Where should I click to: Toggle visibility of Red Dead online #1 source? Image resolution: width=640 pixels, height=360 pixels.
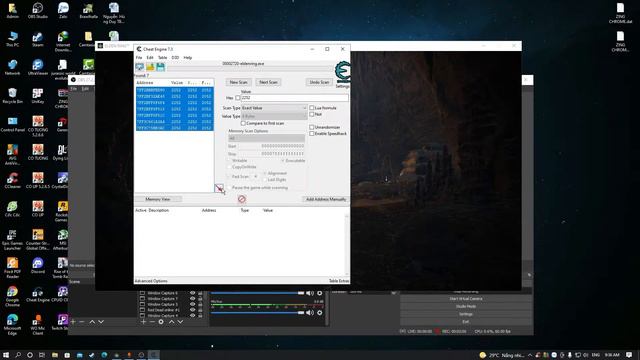point(192,310)
